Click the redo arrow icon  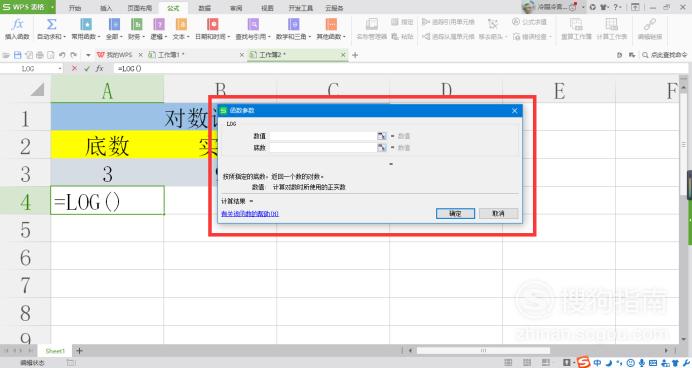(73, 55)
